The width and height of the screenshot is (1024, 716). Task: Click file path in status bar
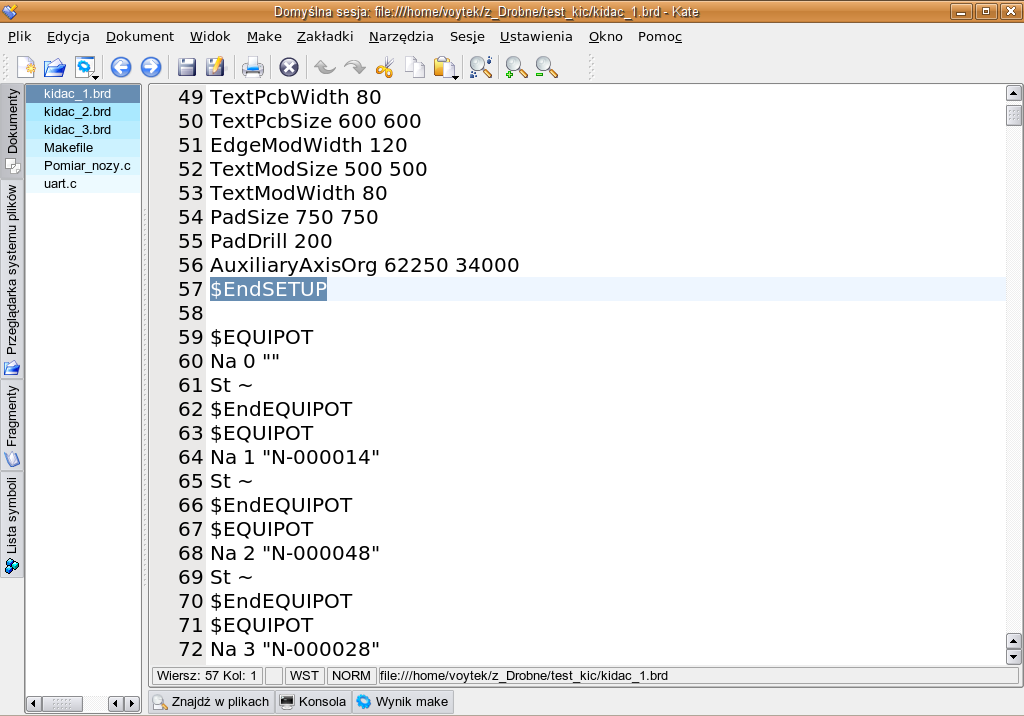[698, 675]
